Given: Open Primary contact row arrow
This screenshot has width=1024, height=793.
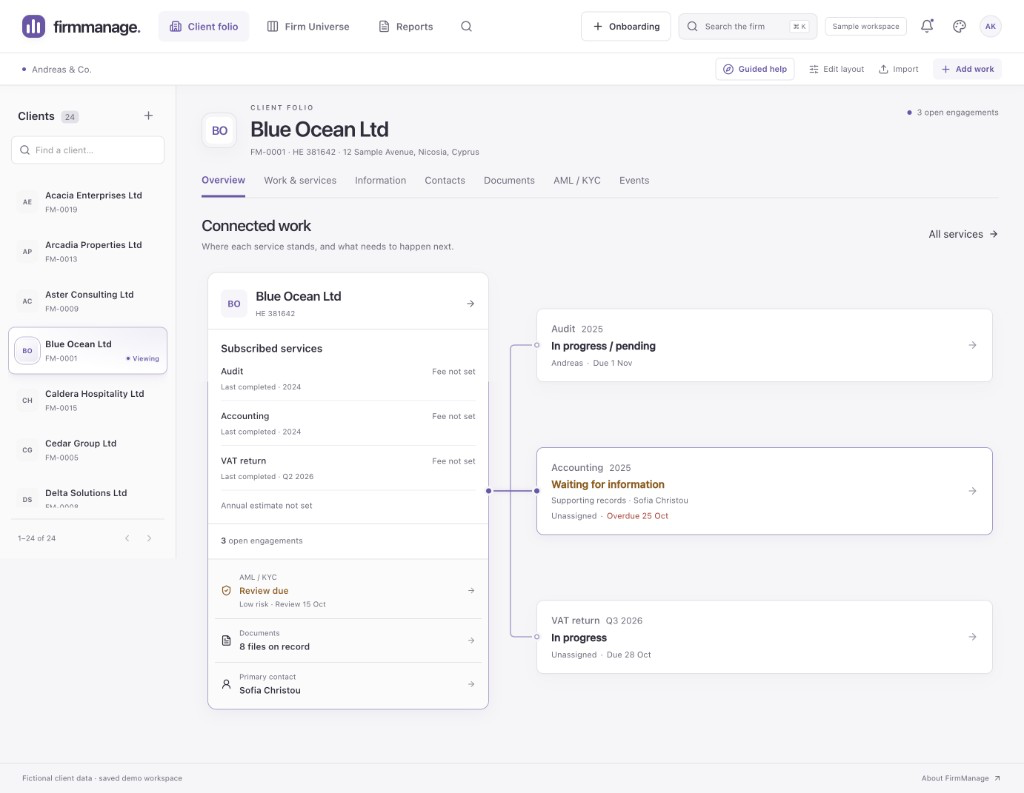Looking at the screenshot, I should (471, 684).
